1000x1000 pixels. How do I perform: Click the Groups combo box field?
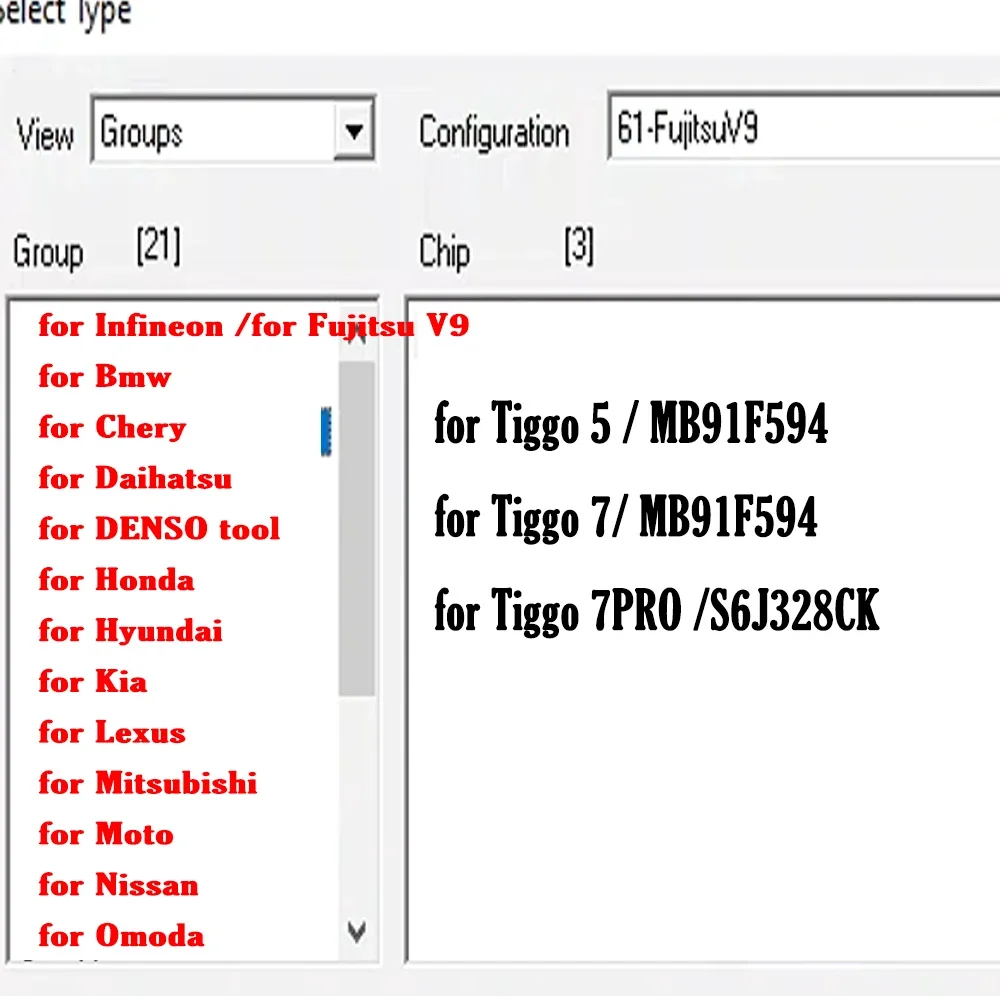pos(233,131)
